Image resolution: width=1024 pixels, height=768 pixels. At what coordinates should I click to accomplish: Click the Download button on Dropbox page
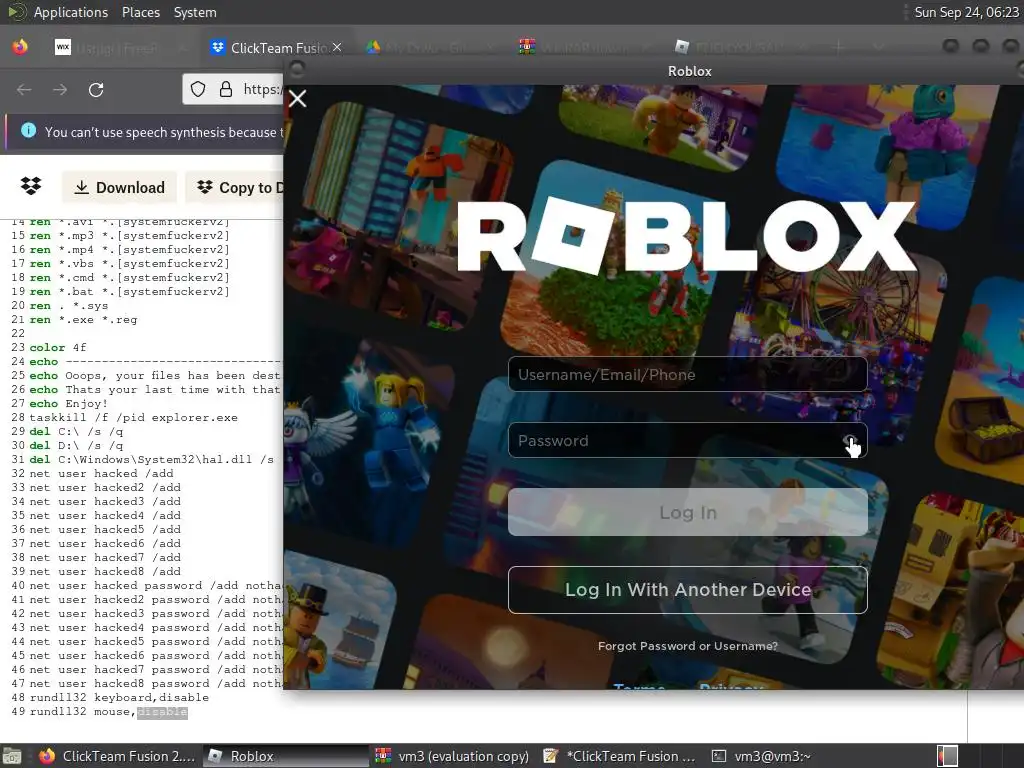point(120,187)
